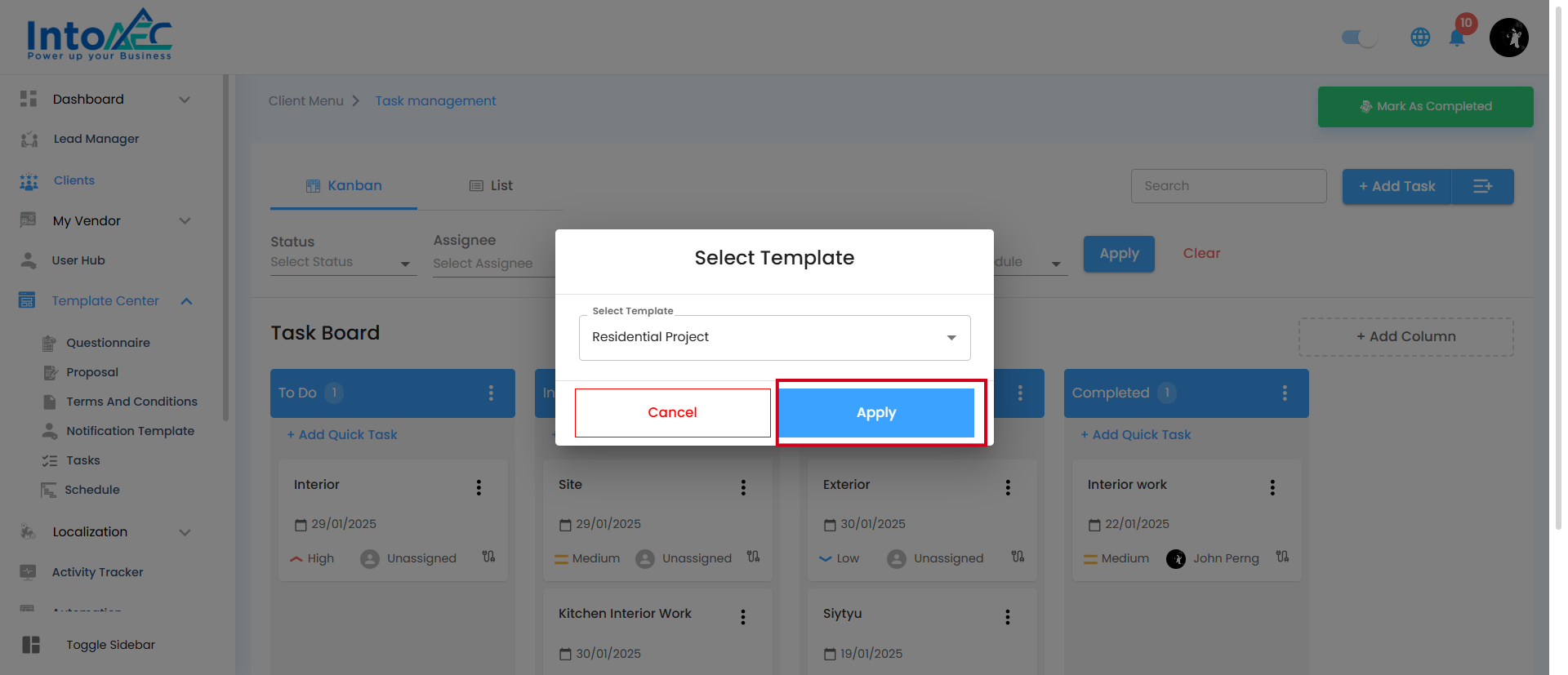Viewport: 1568px width, 675px height.
Task: Click the task Search input field
Action: click(1228, 186)
